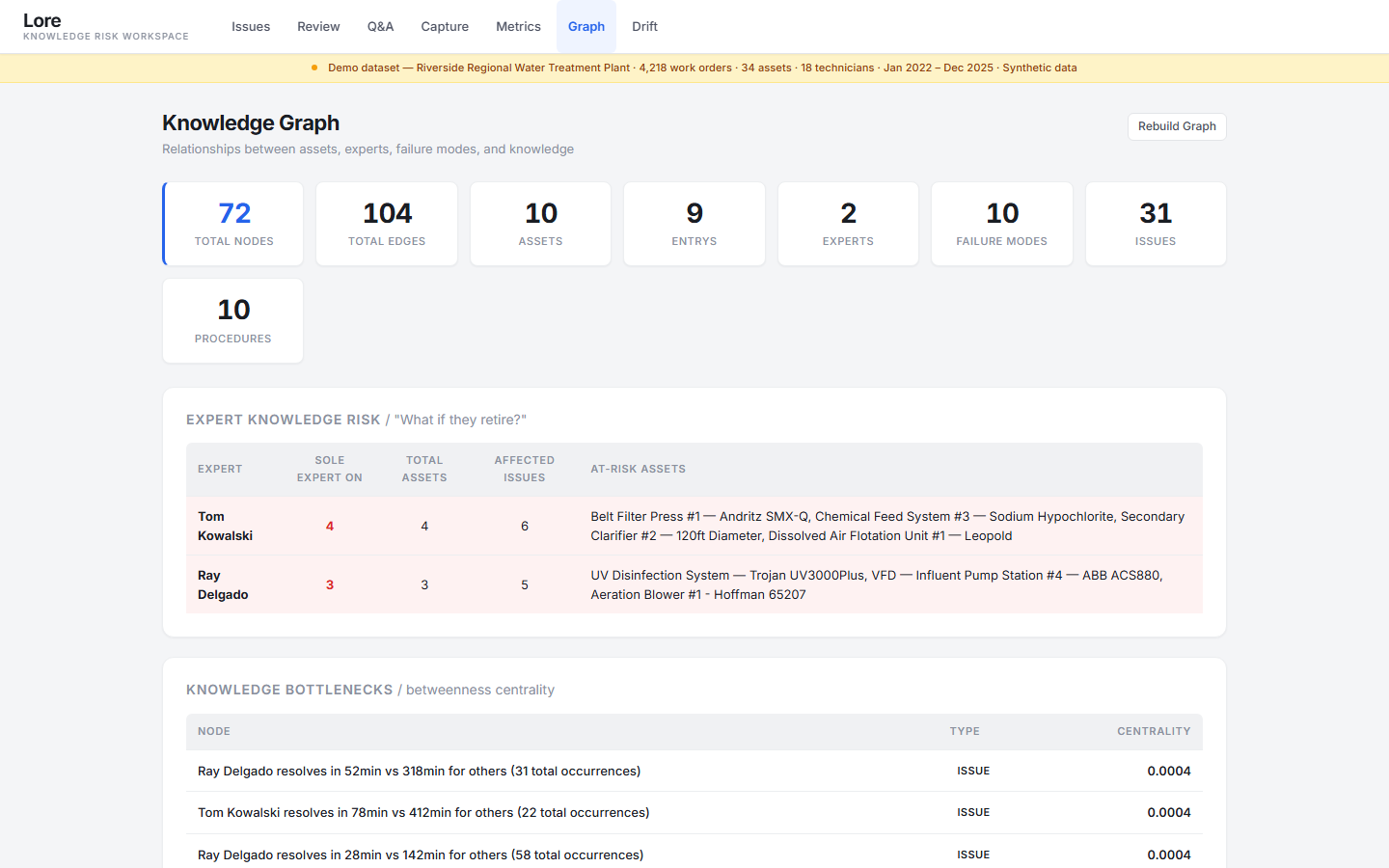Viewport: 1389px width, 868px height.
Task: Click the Rebuild Graph button
Action: pyautogui.click(x=1177, y=126)
